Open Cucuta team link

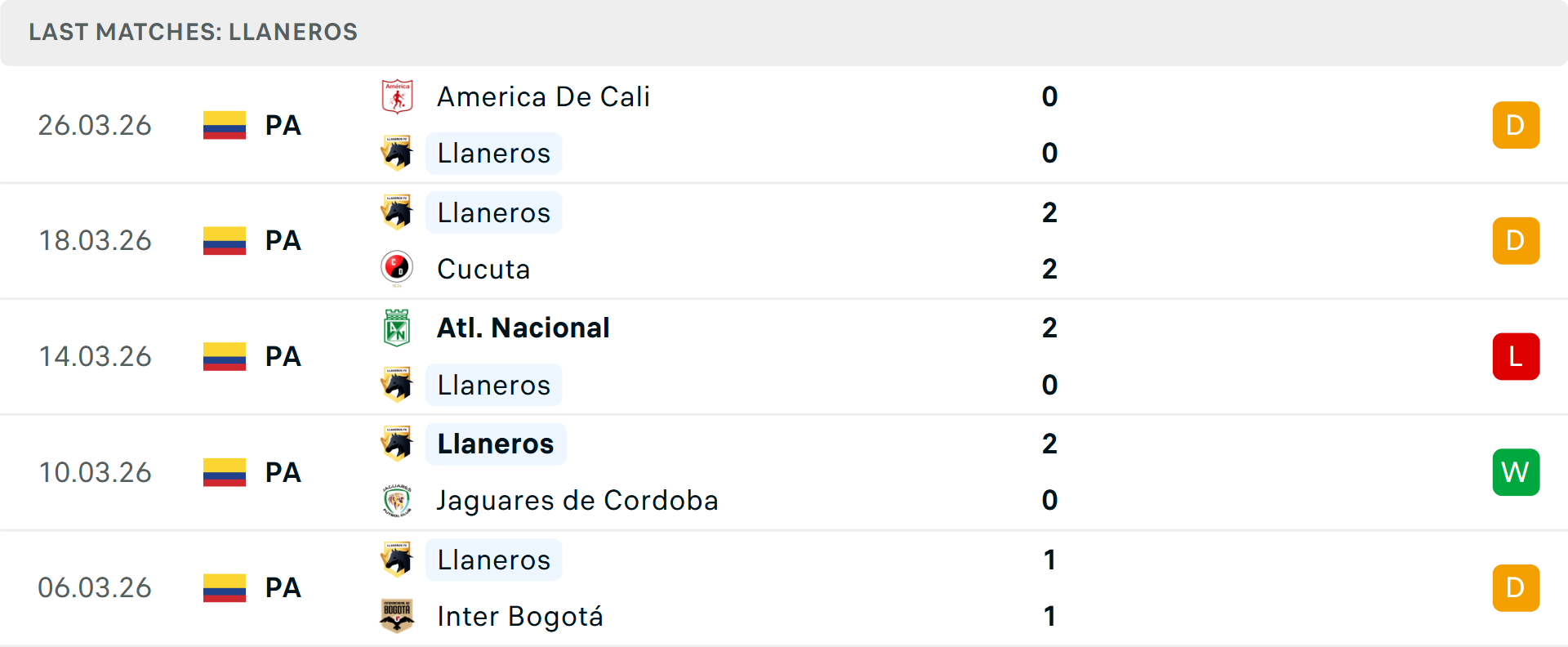483,269
